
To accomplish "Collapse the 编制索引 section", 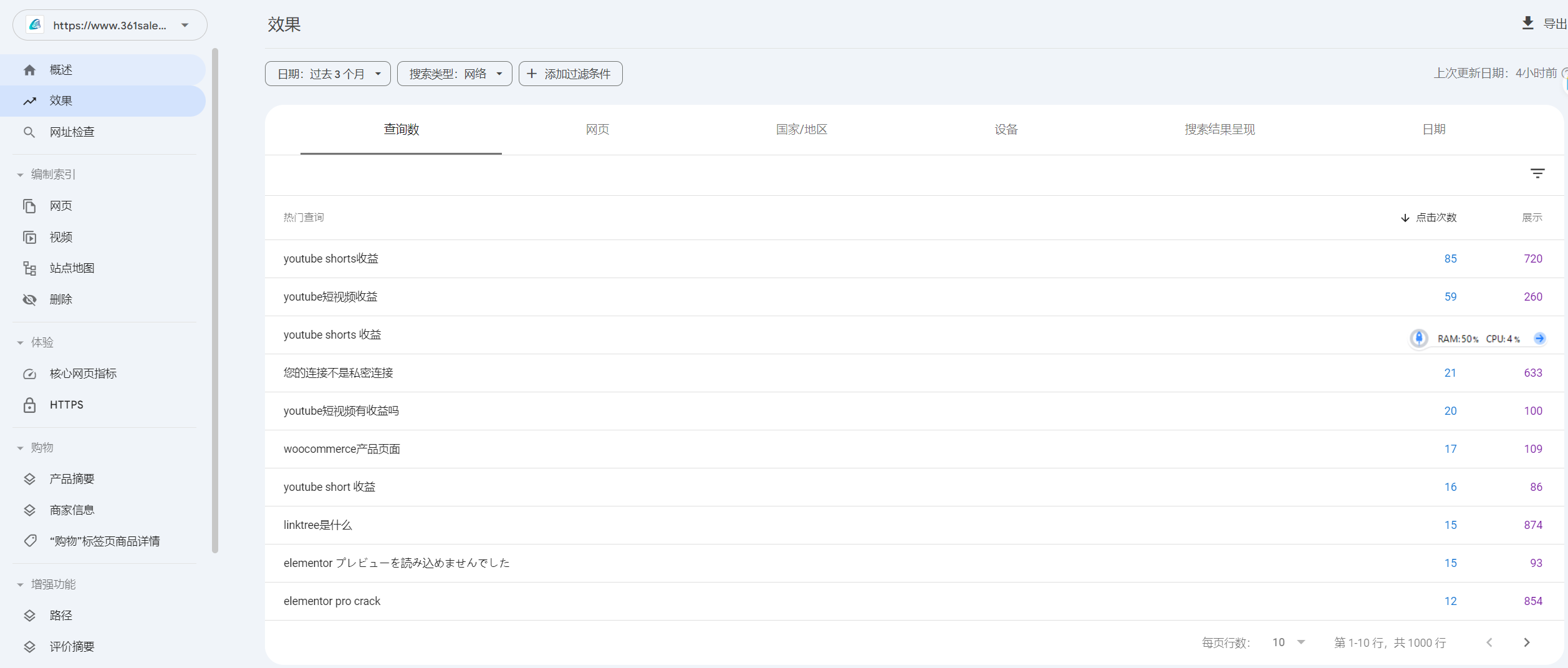I will point(21,175).
